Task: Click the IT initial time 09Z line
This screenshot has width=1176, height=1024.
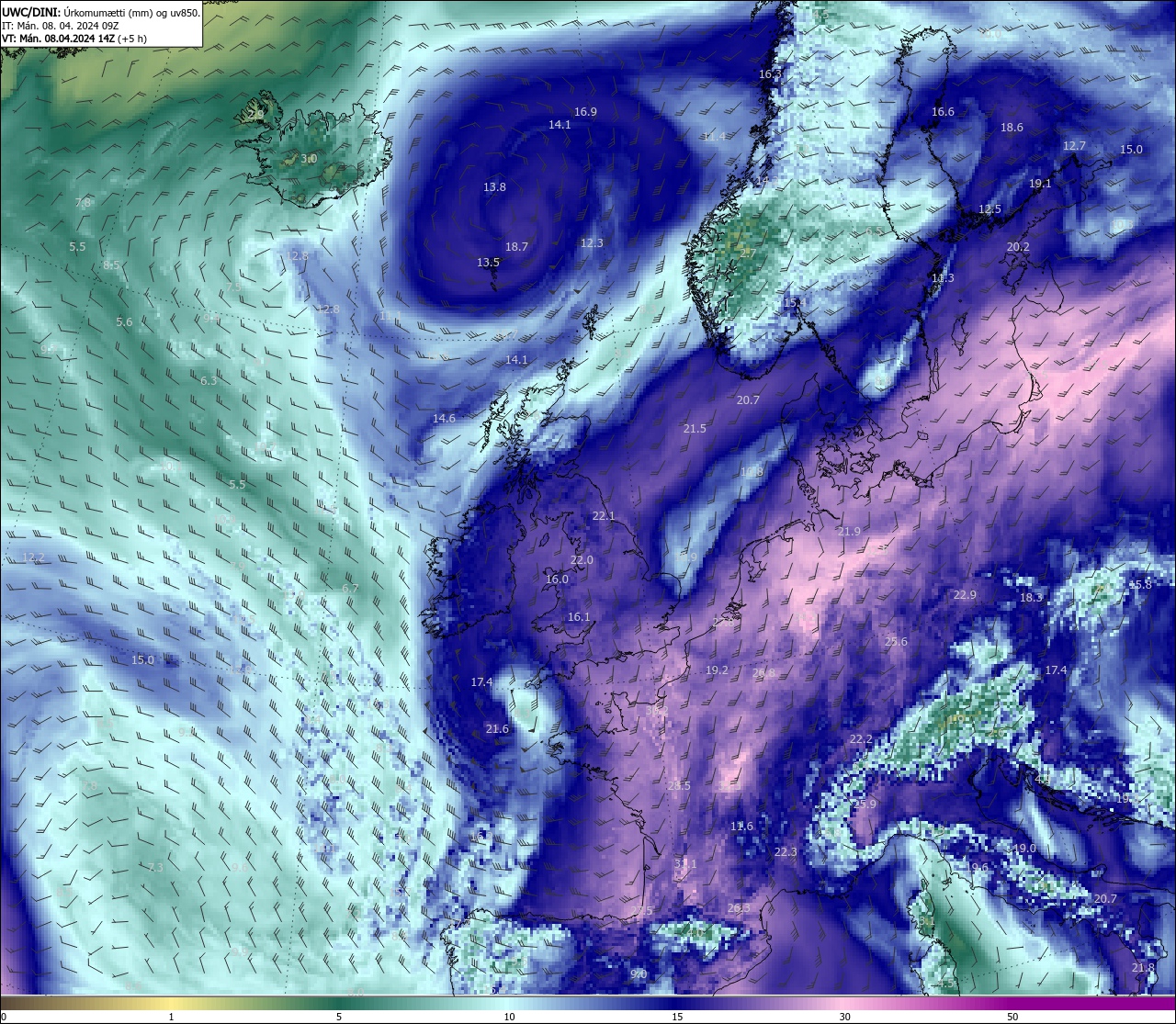Action: click(x=61, y=26)
